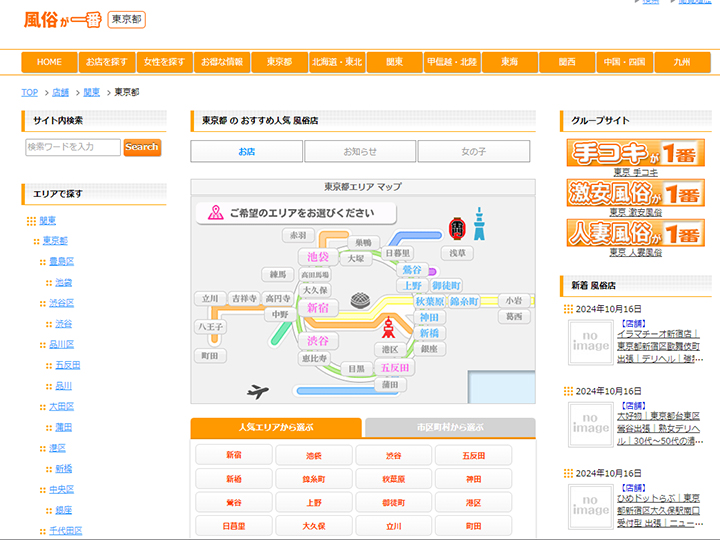Image resolution: width=720 pixels, height=540 pixels.
Task: Click the grid icon beside 関東
Action: click(31, 221)
